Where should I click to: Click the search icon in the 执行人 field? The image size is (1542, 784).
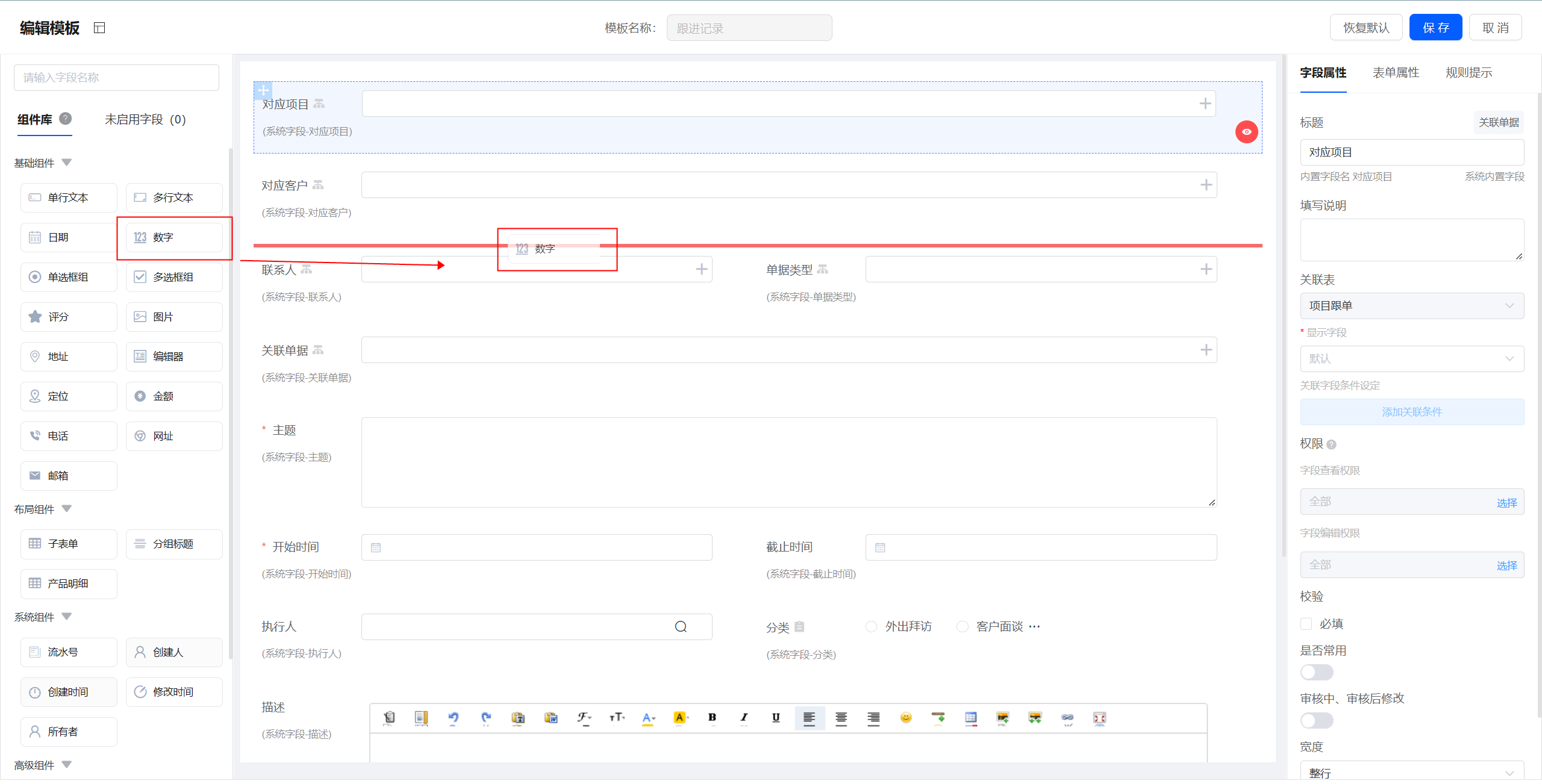(x=681, y=627)
